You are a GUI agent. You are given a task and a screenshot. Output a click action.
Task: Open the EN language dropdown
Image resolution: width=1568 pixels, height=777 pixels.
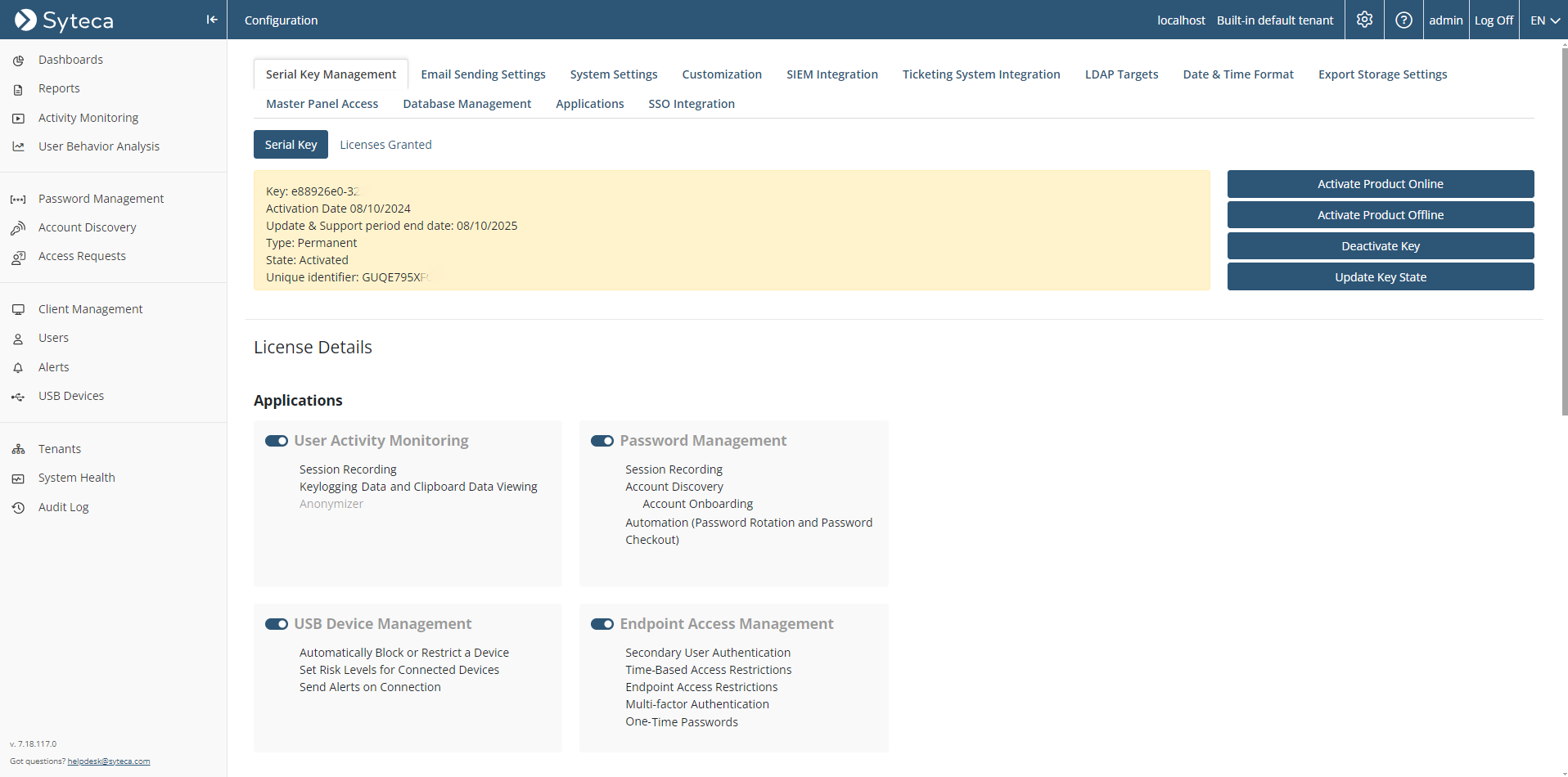click(1544, 20)
